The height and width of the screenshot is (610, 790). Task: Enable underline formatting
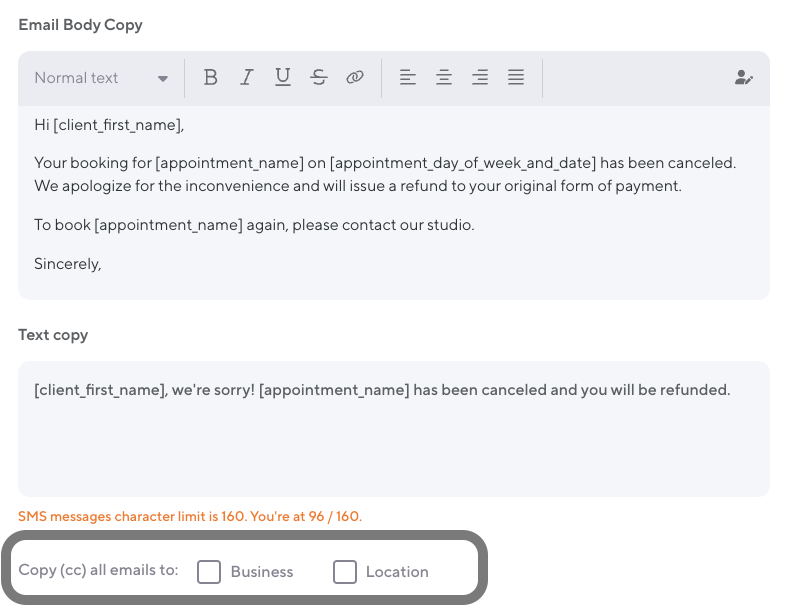(x=283, y=78)
